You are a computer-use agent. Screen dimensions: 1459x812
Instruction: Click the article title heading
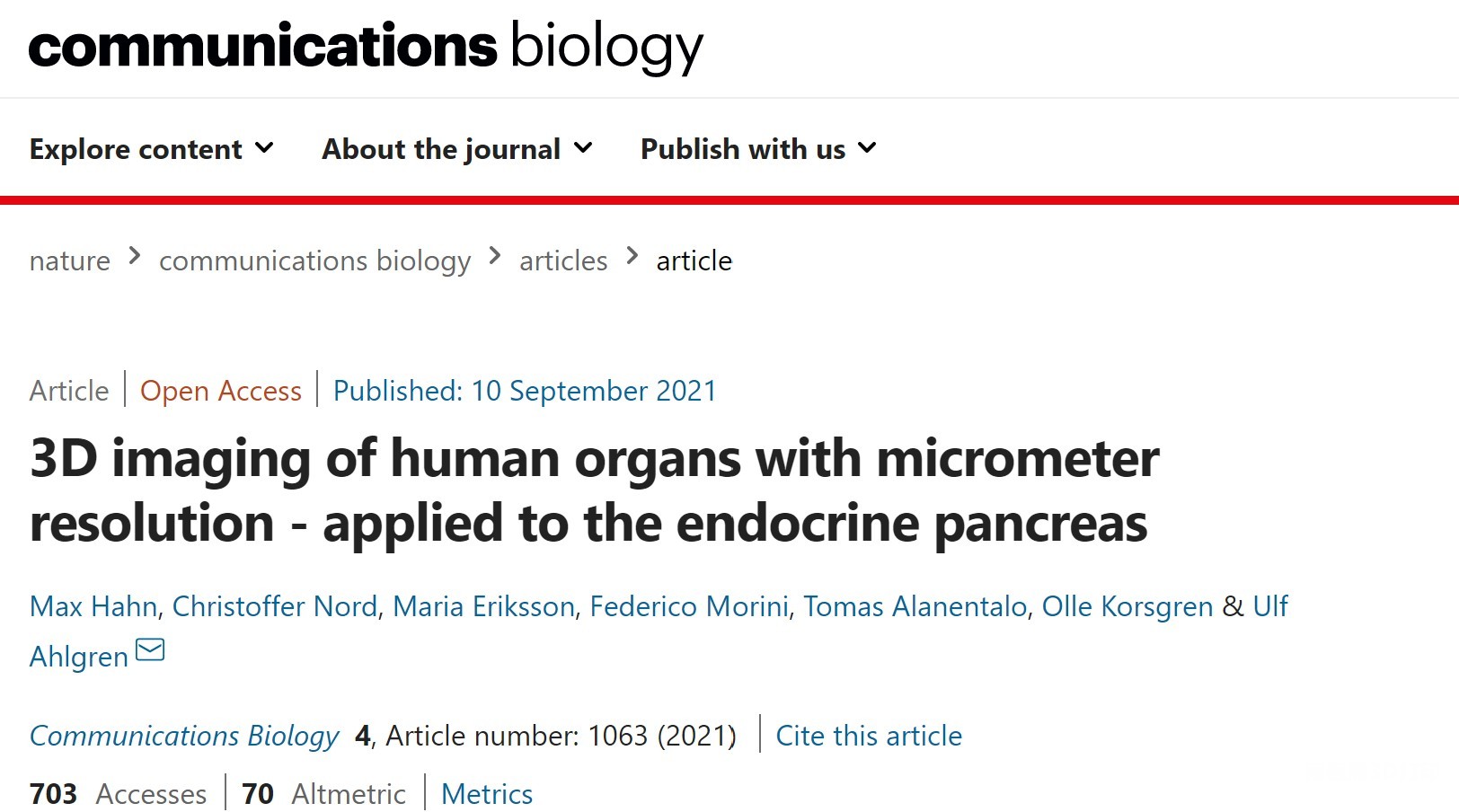pyautogui.click(x=593, y=490)
